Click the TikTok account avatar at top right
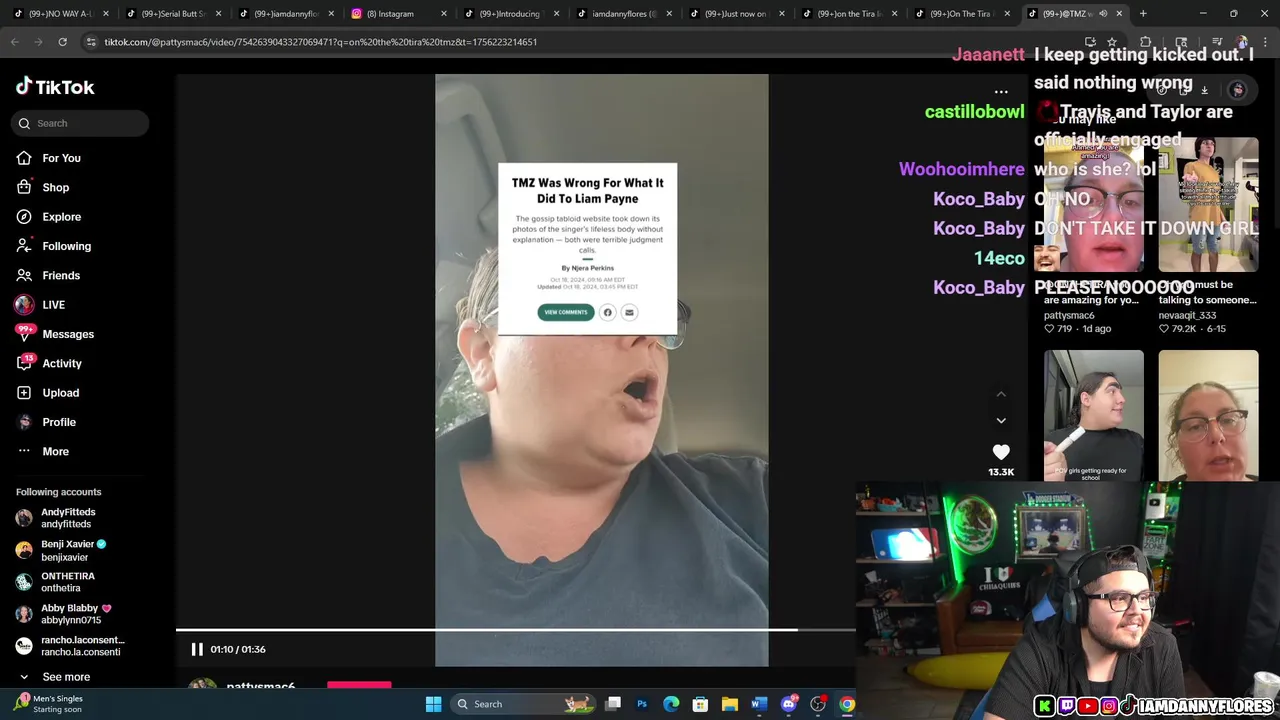The height and width of the screenshot is (720, 1280). tap(1238, 90)
